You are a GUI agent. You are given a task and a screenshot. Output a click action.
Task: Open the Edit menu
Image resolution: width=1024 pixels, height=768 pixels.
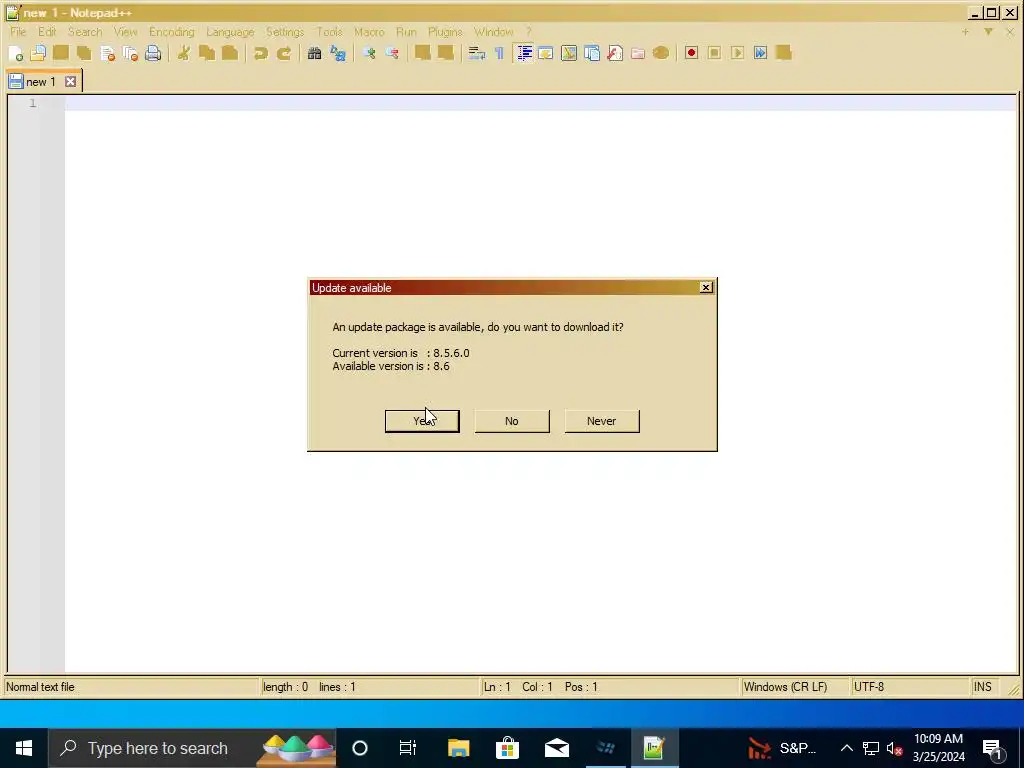[x=47, y=32]
